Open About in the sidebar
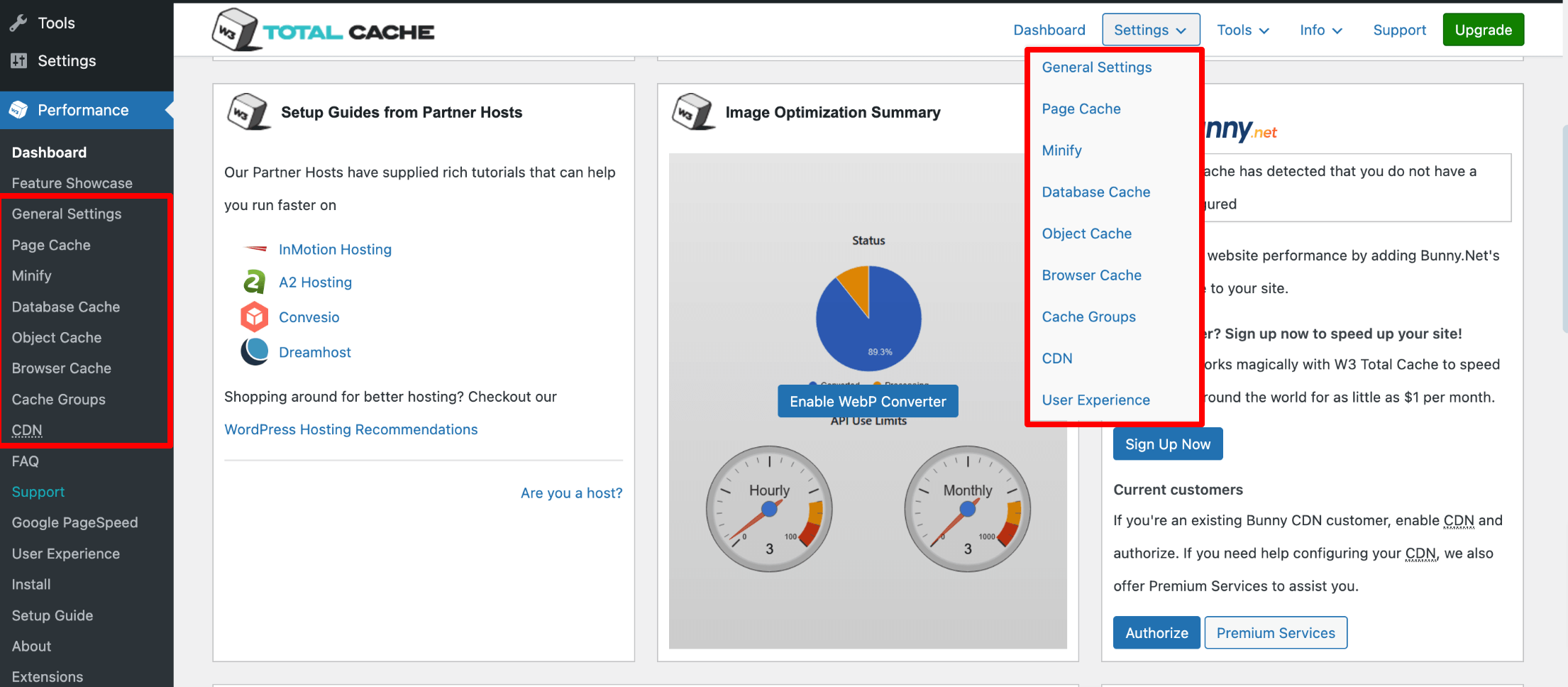 coord(31,646)
